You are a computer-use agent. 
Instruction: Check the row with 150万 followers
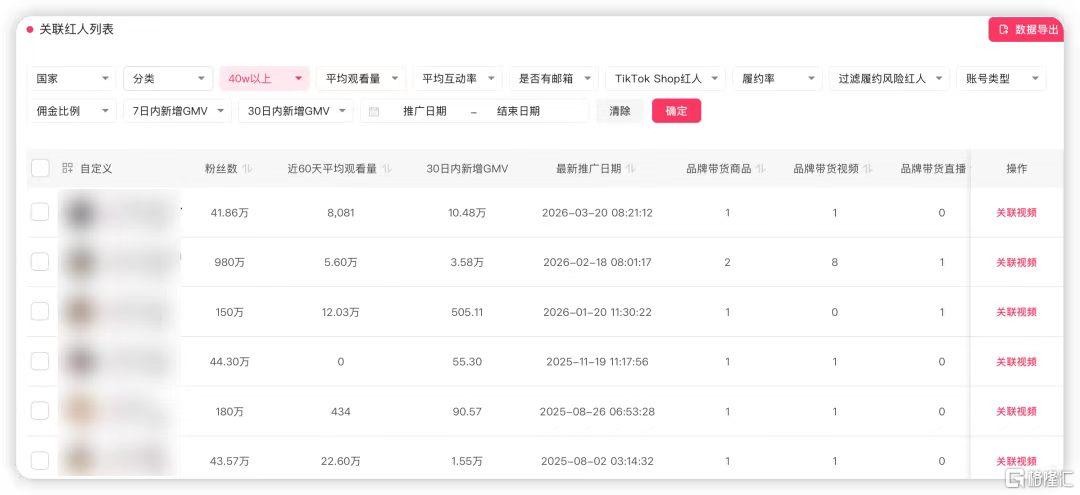point(40,311)
